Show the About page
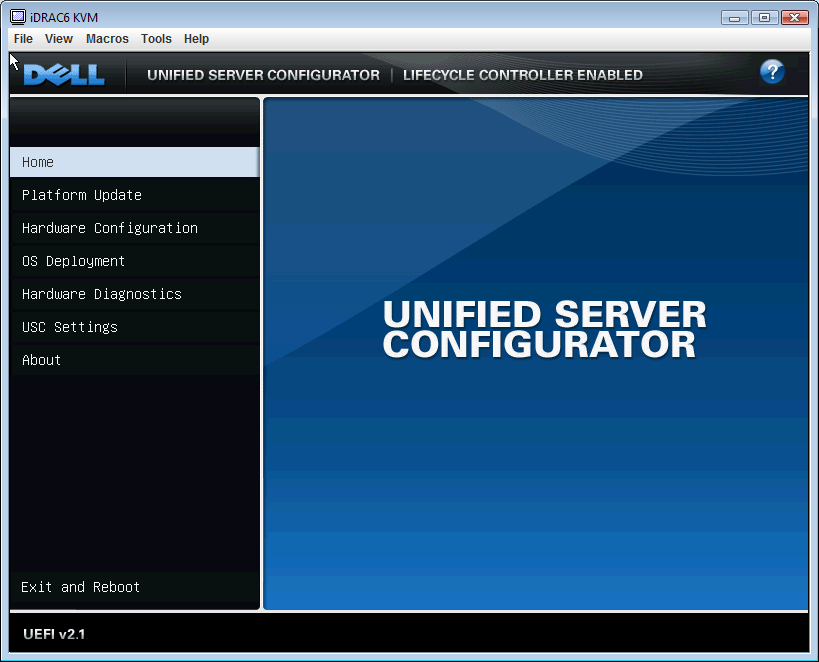Image resolution: width=819 pixels, height=662 pixels. (x=135, y=359)
